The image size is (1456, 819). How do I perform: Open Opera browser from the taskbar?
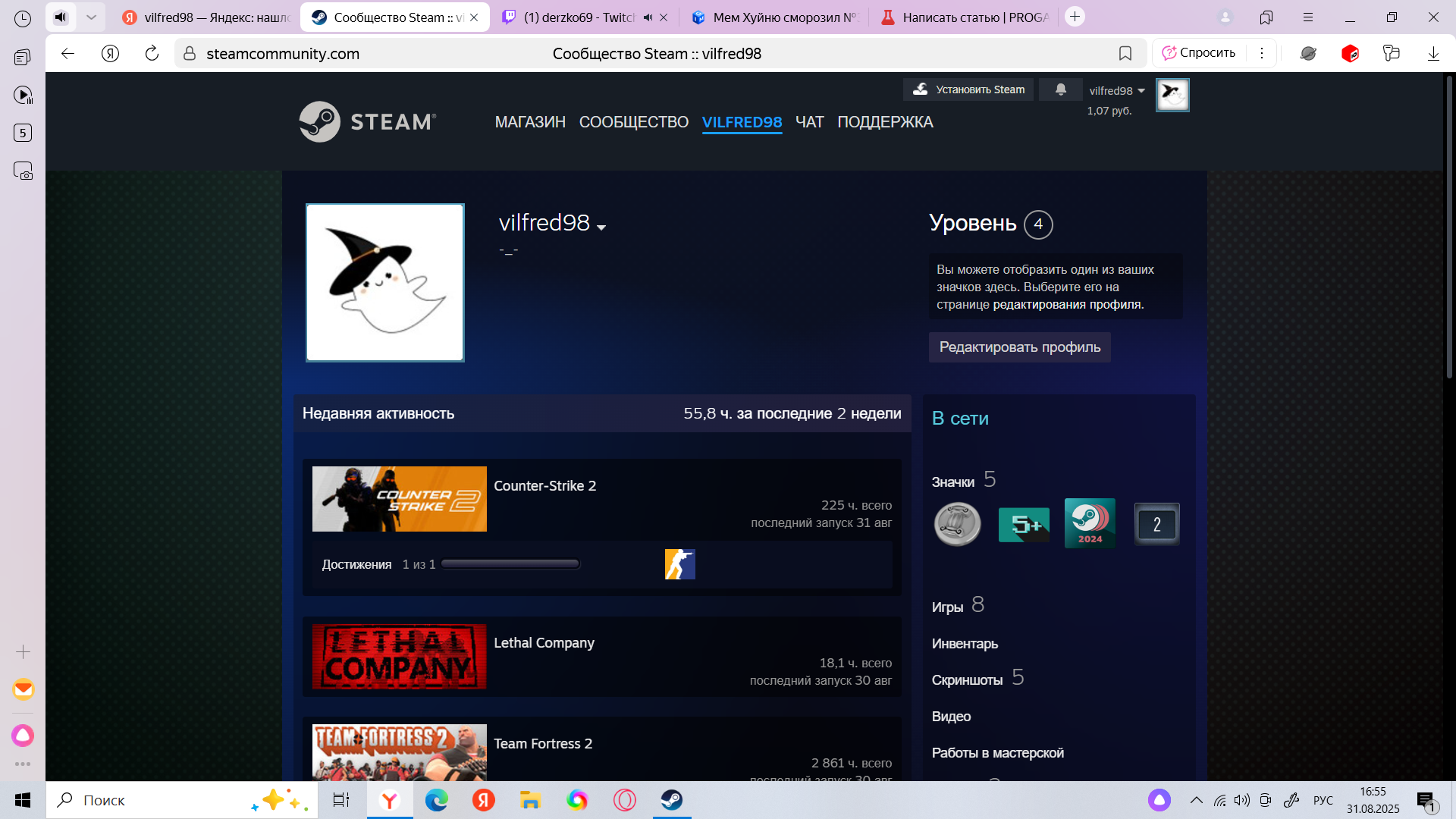pyautogui.click(x=625, y=800)
